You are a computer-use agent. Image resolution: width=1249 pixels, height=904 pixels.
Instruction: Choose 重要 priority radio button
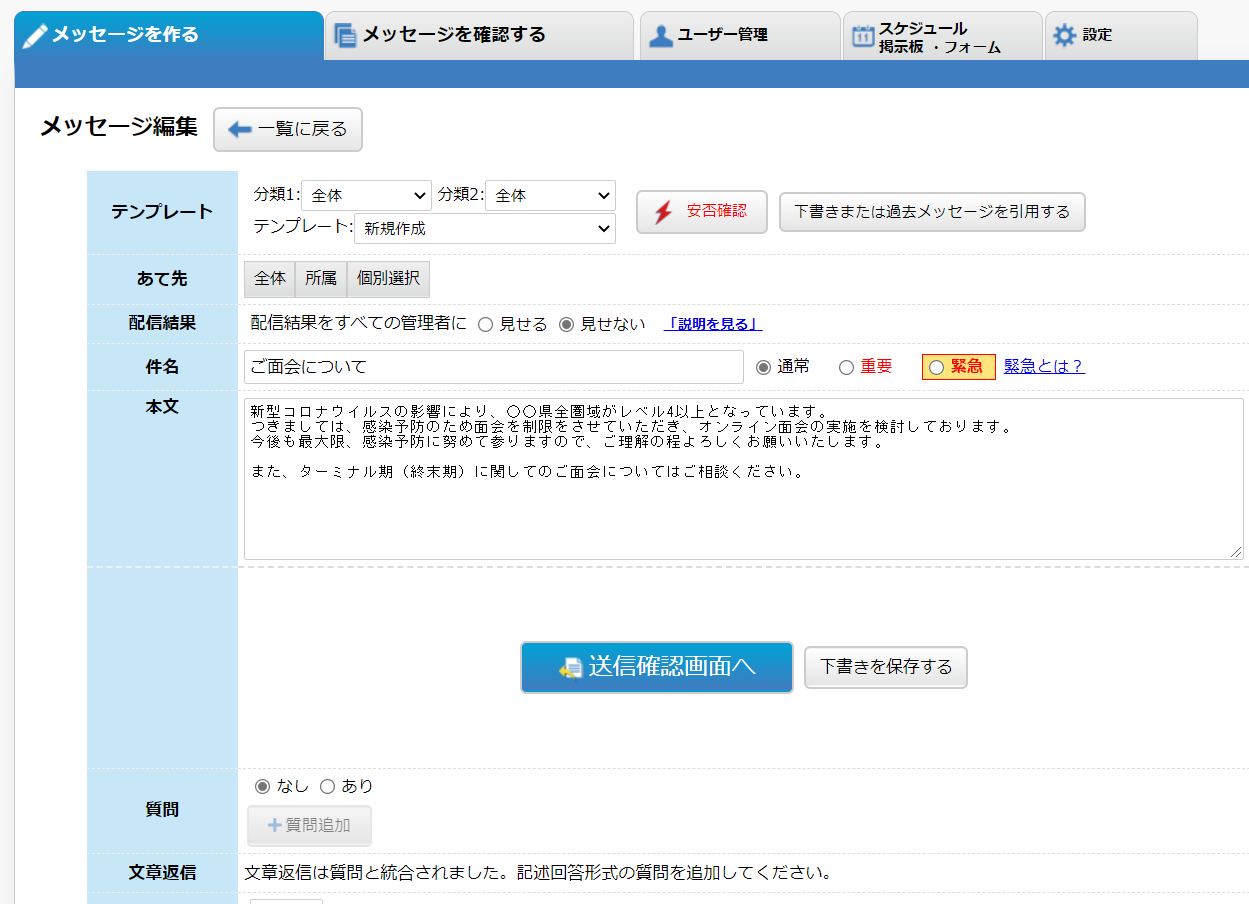pyautogui.click(x=846, y=367)
